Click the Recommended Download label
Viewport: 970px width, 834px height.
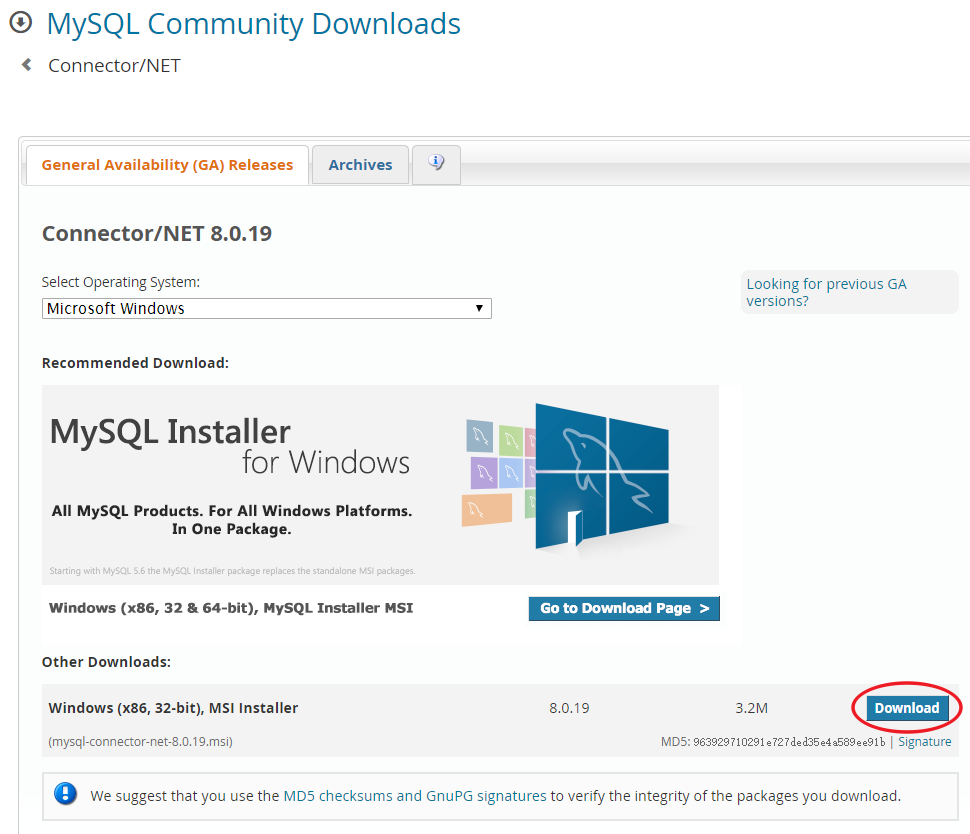coord(135,363)
